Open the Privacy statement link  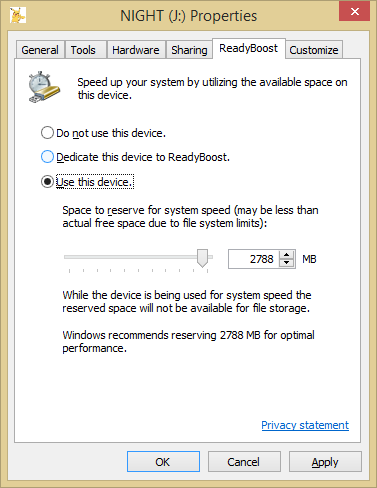click(x=305, y=425)
